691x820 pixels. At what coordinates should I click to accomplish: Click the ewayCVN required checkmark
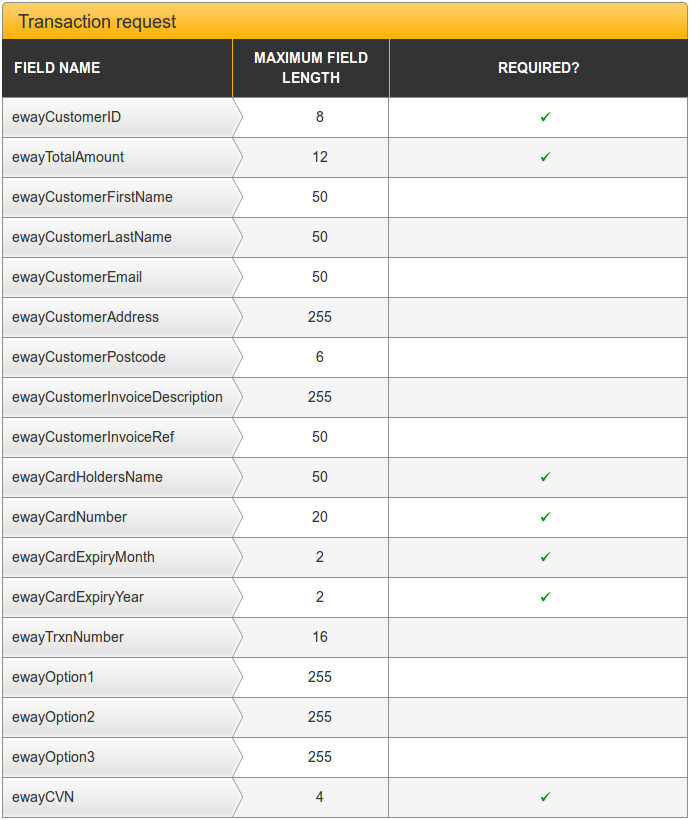[x=545, y=797]
